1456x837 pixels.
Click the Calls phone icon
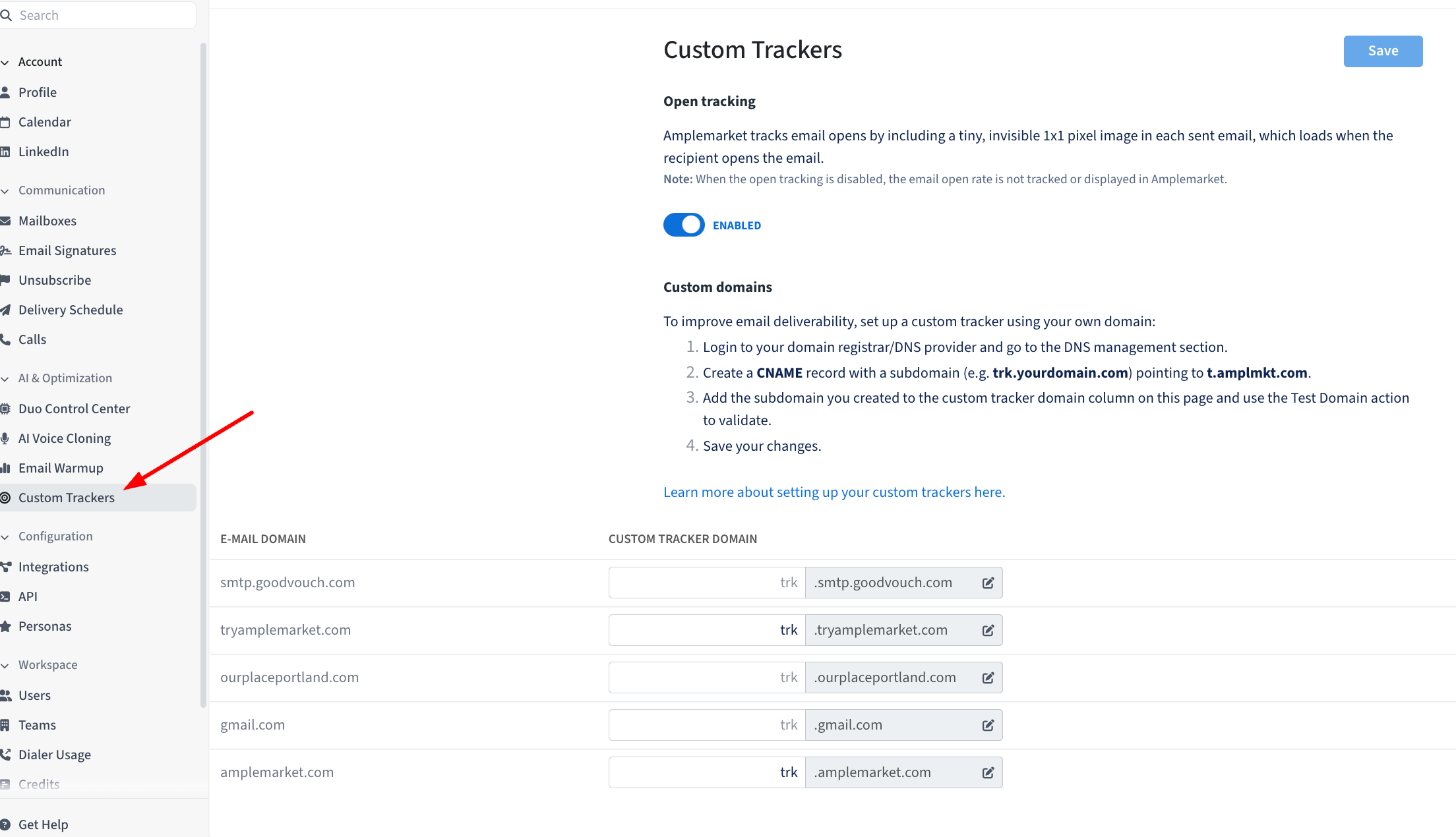[x=5, y=339]
